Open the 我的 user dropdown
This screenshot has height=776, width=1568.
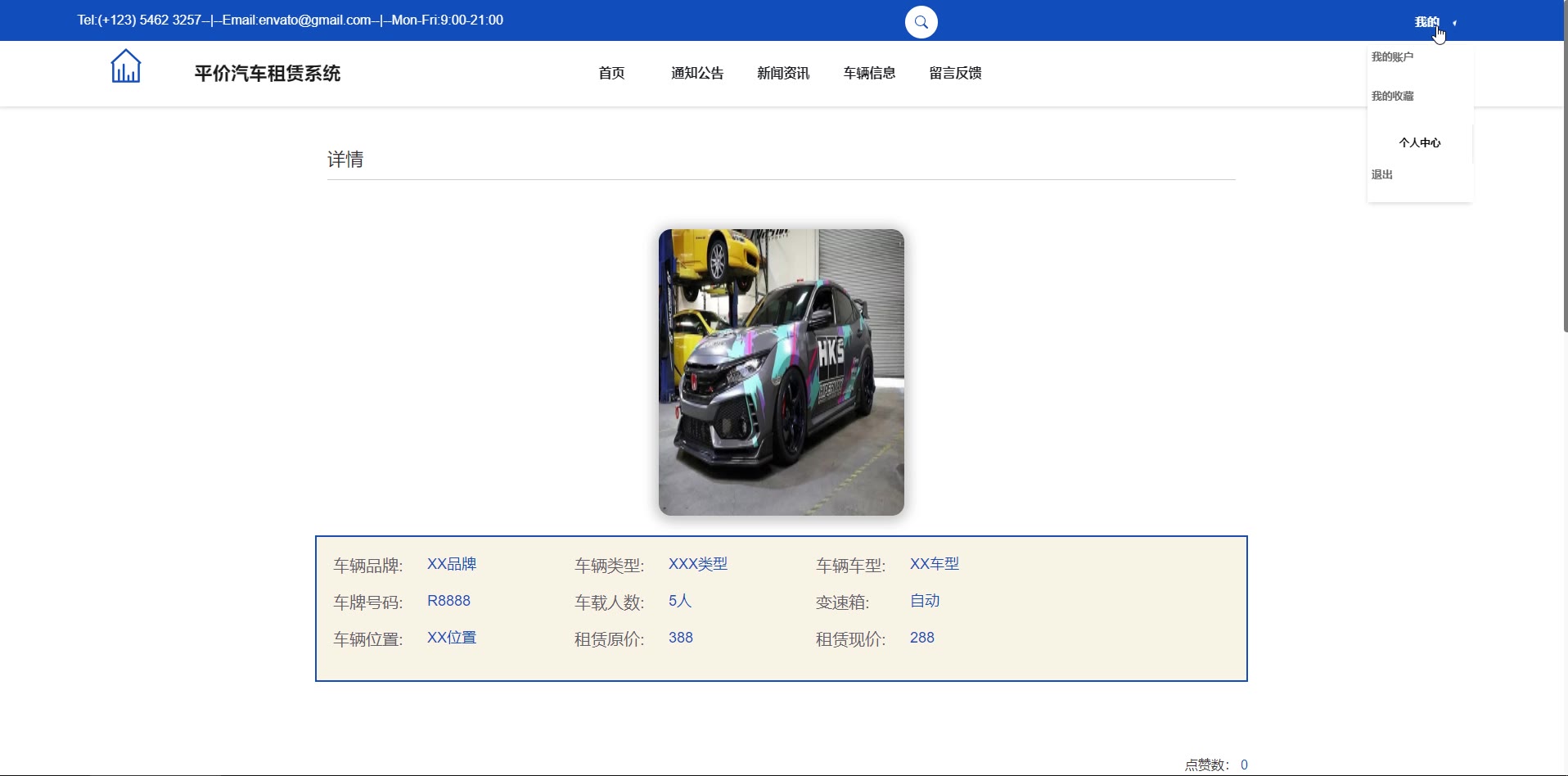[1426, 22]
